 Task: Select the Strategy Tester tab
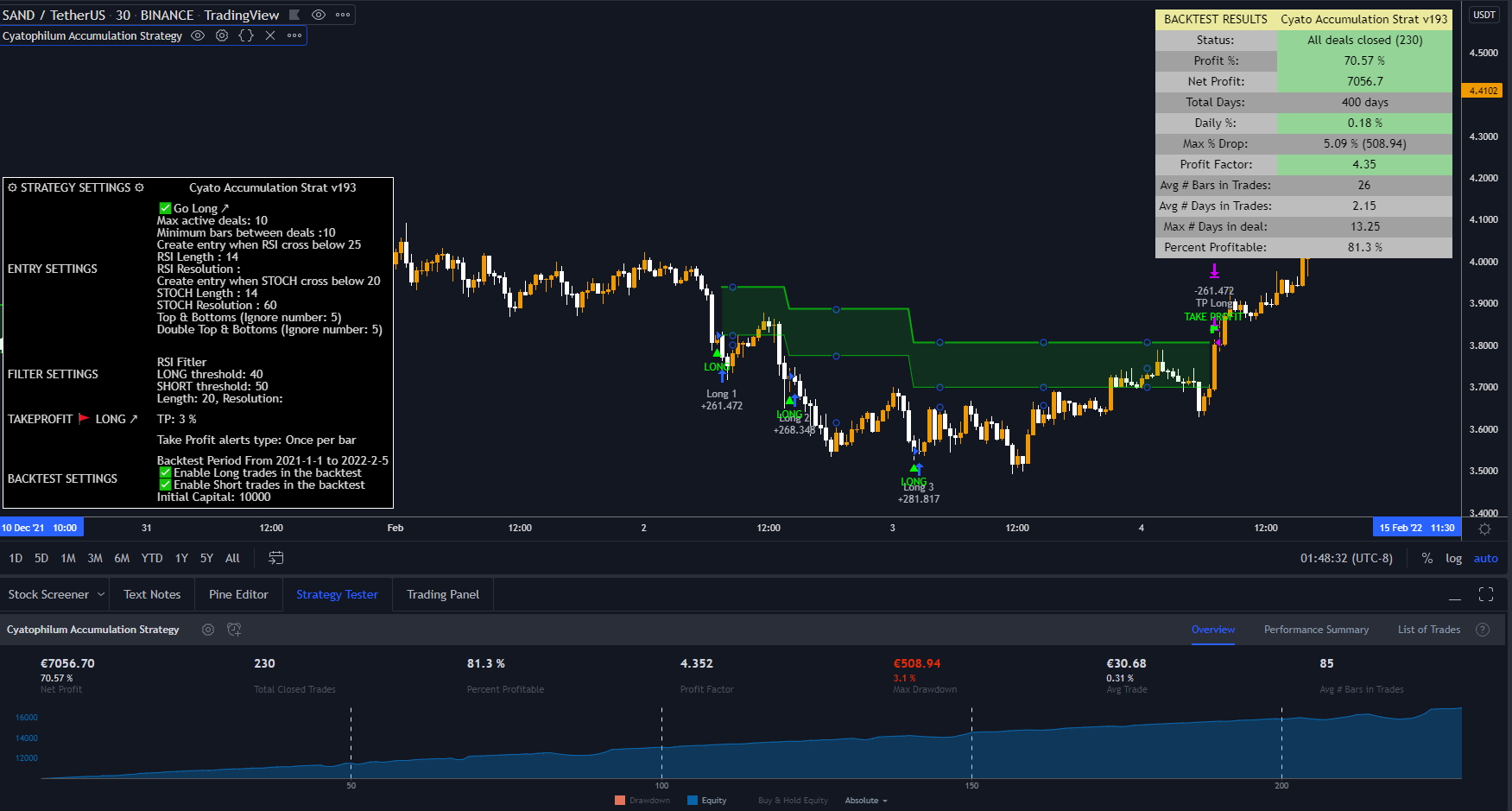point(337,594)
